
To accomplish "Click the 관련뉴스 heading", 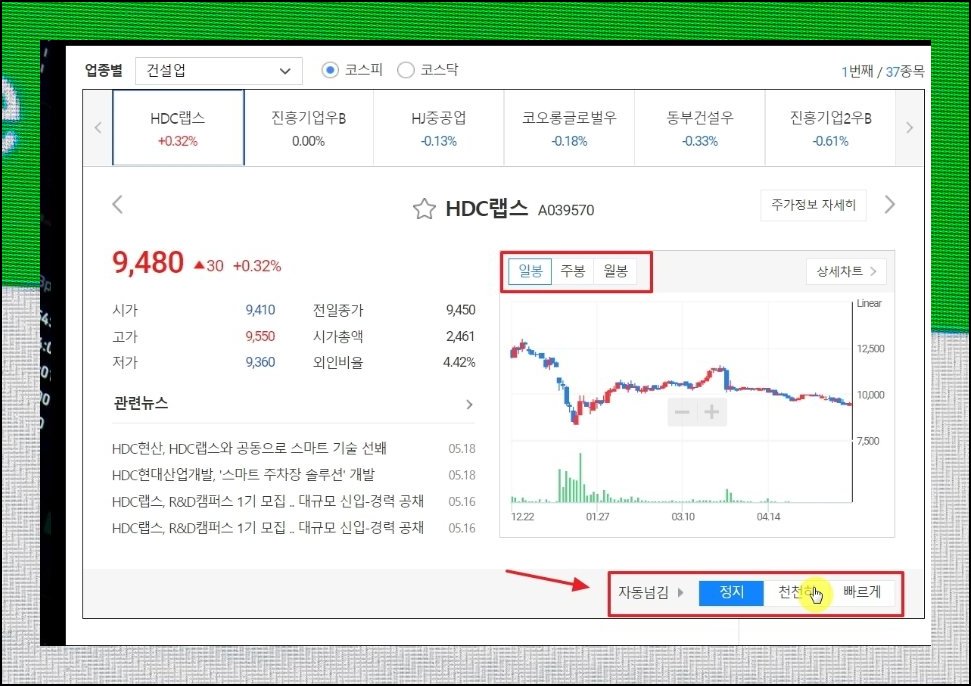I will coord(141,403).
